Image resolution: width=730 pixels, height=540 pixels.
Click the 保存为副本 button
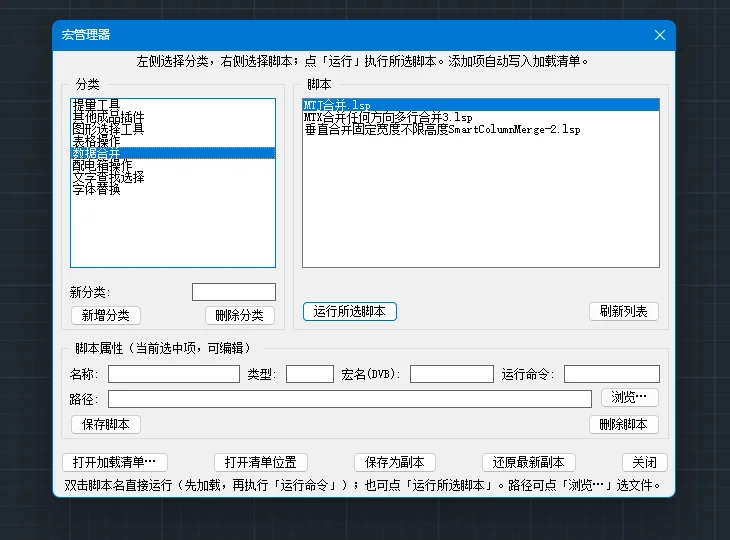click(x=395, y=462)
